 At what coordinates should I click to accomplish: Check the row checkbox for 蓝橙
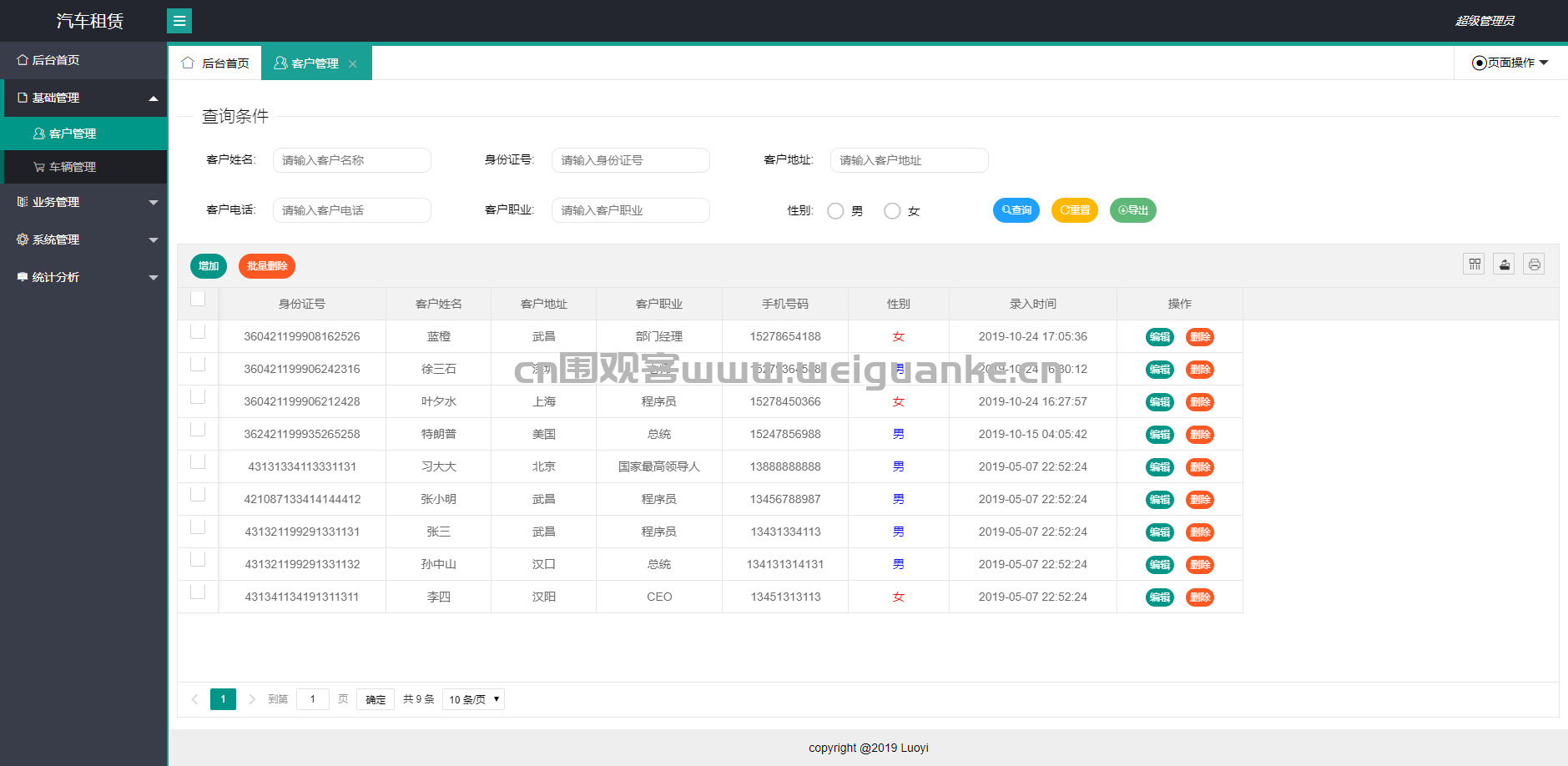click(198, 331)
